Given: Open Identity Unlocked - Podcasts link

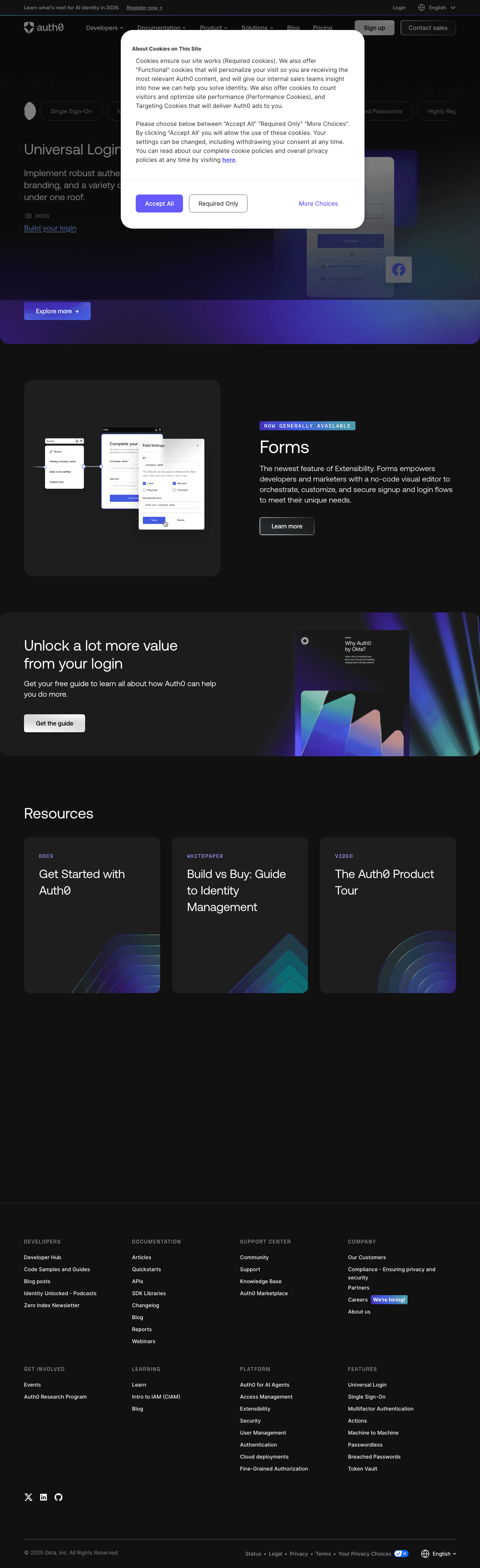Looking at the screenshot, I should (60, 1293).
